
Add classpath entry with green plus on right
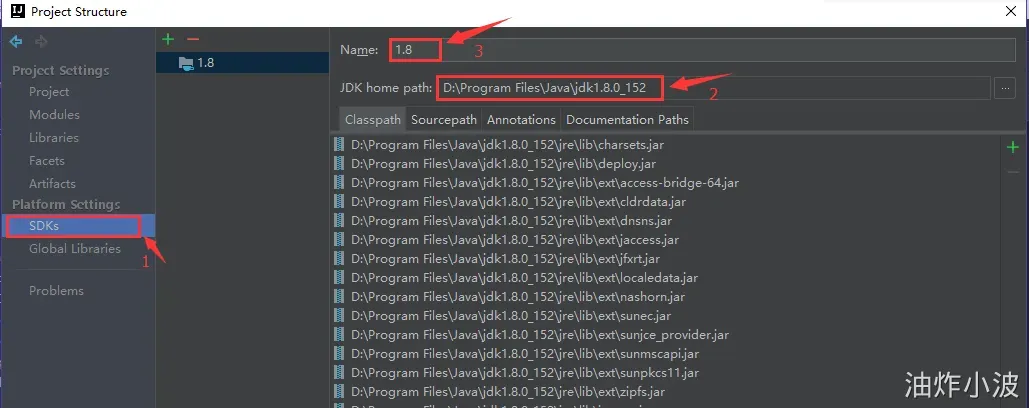point(1013,147)
